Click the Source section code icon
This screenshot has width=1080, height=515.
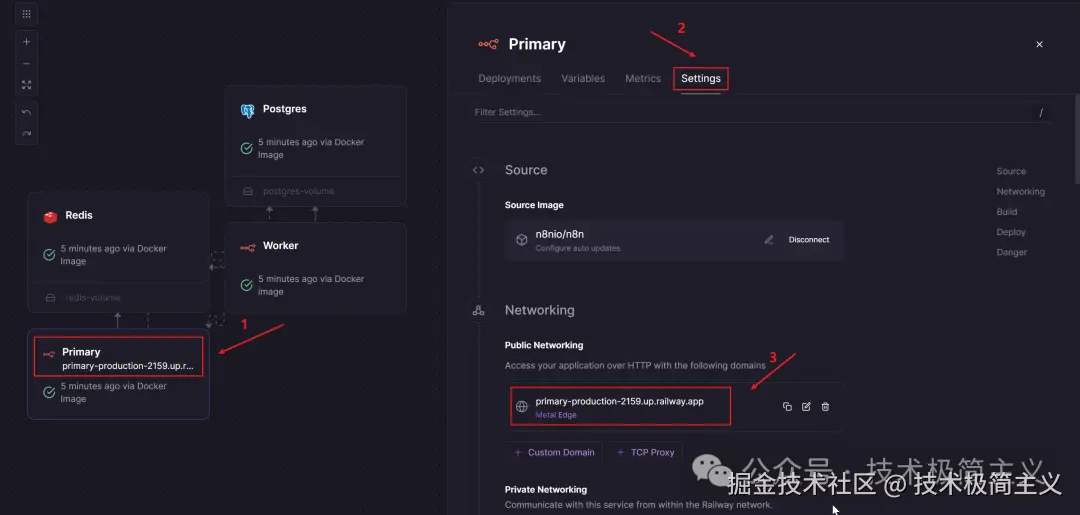tap(478, 170)
